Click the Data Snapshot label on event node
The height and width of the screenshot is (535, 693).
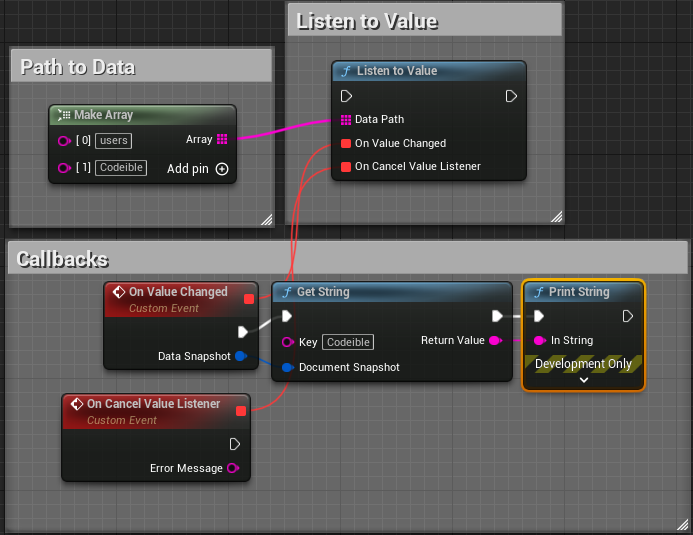pyautogui.click(x=194, y=356)
